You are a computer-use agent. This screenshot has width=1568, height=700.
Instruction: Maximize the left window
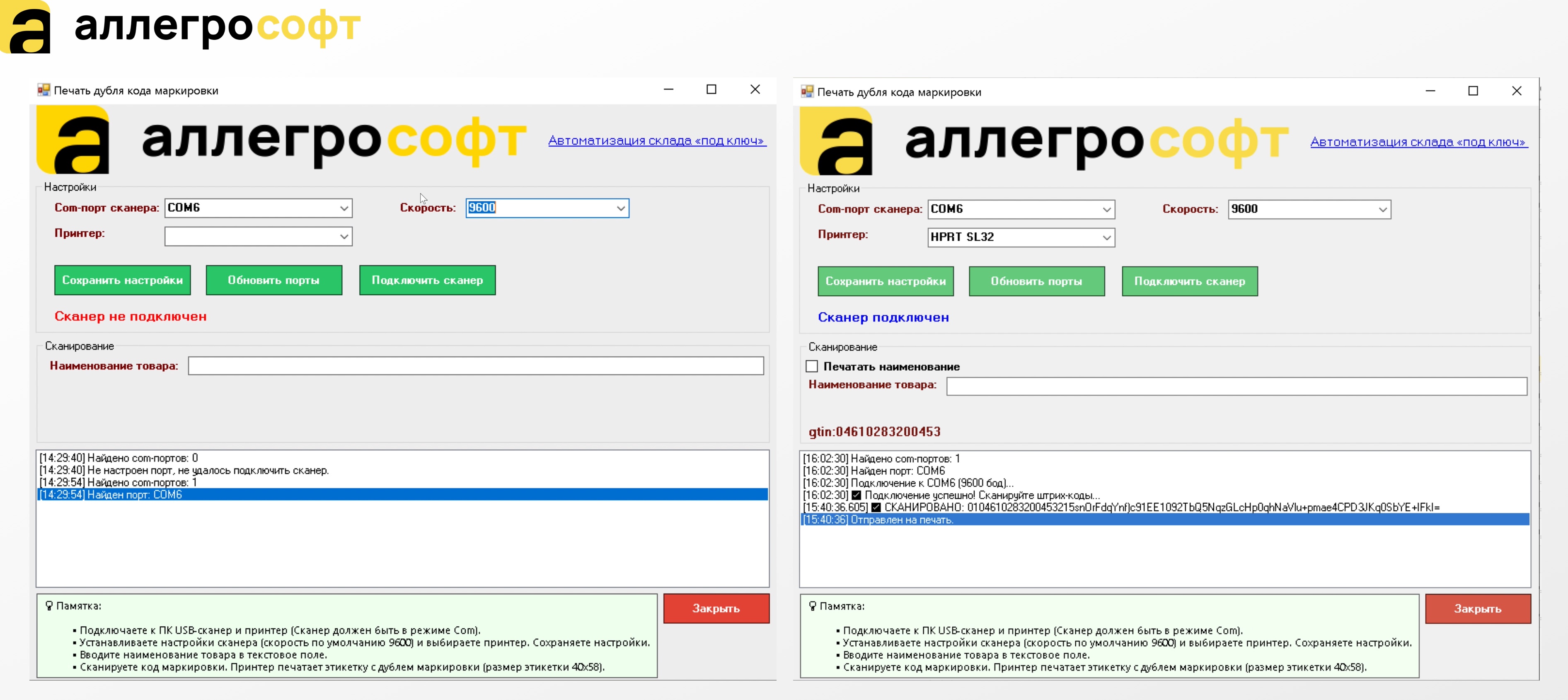tap(711, 89)
